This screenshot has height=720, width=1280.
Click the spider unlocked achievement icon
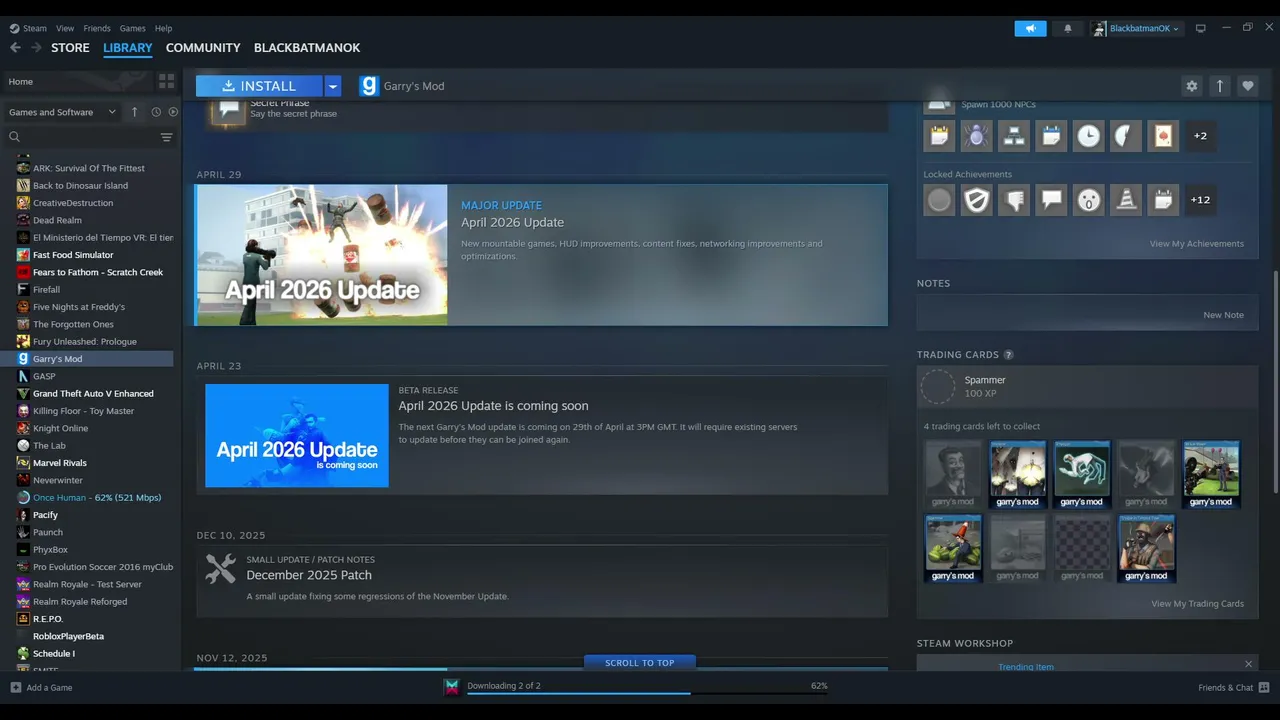pos(976,136)
